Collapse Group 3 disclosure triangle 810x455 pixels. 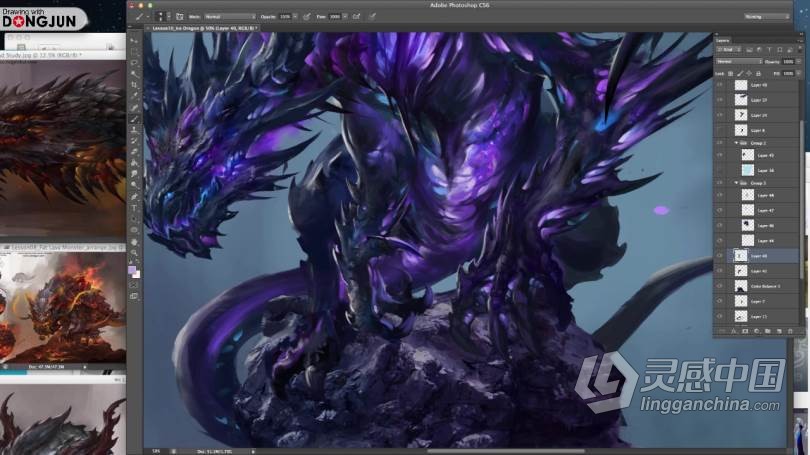736,183
